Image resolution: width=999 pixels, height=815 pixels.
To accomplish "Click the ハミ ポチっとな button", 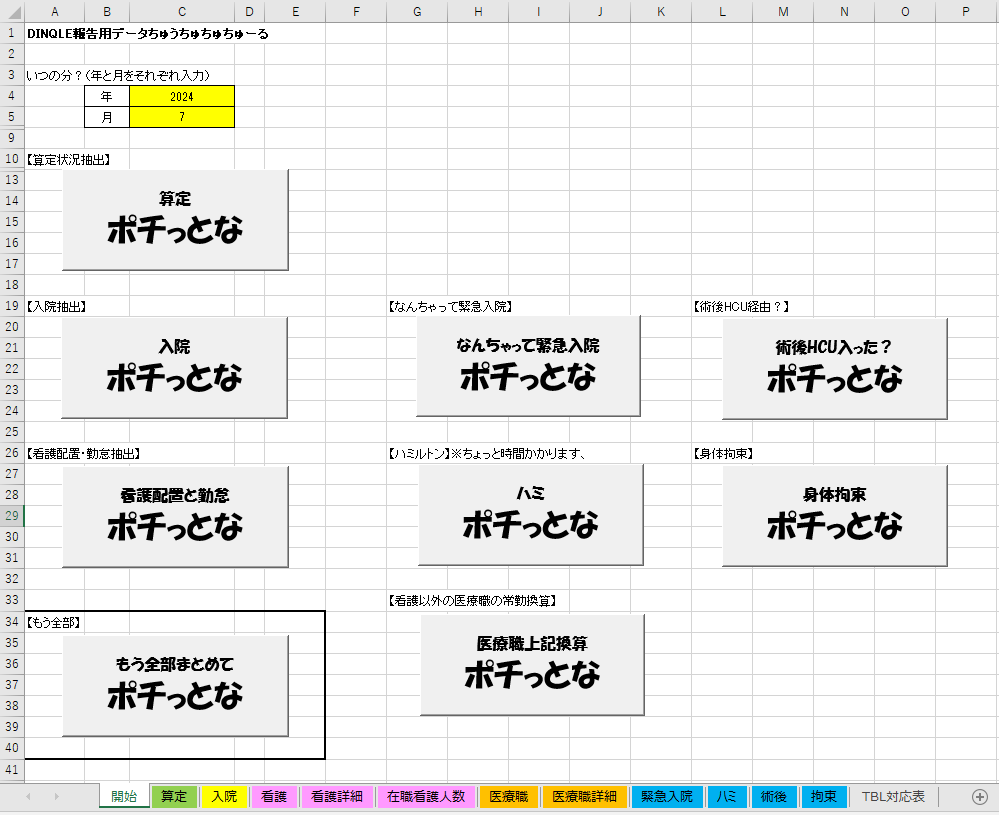I will (x=530, y=515).
